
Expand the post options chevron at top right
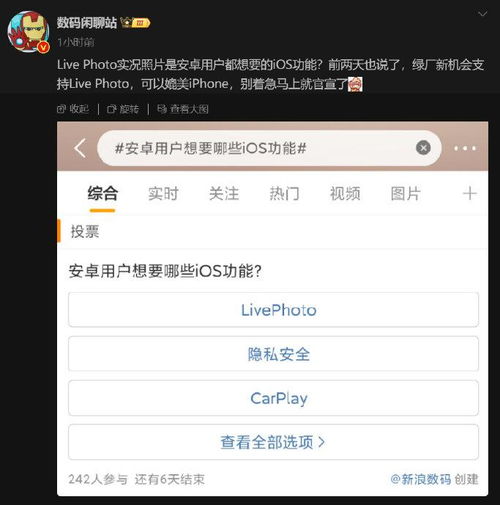(x=482, y=14)
